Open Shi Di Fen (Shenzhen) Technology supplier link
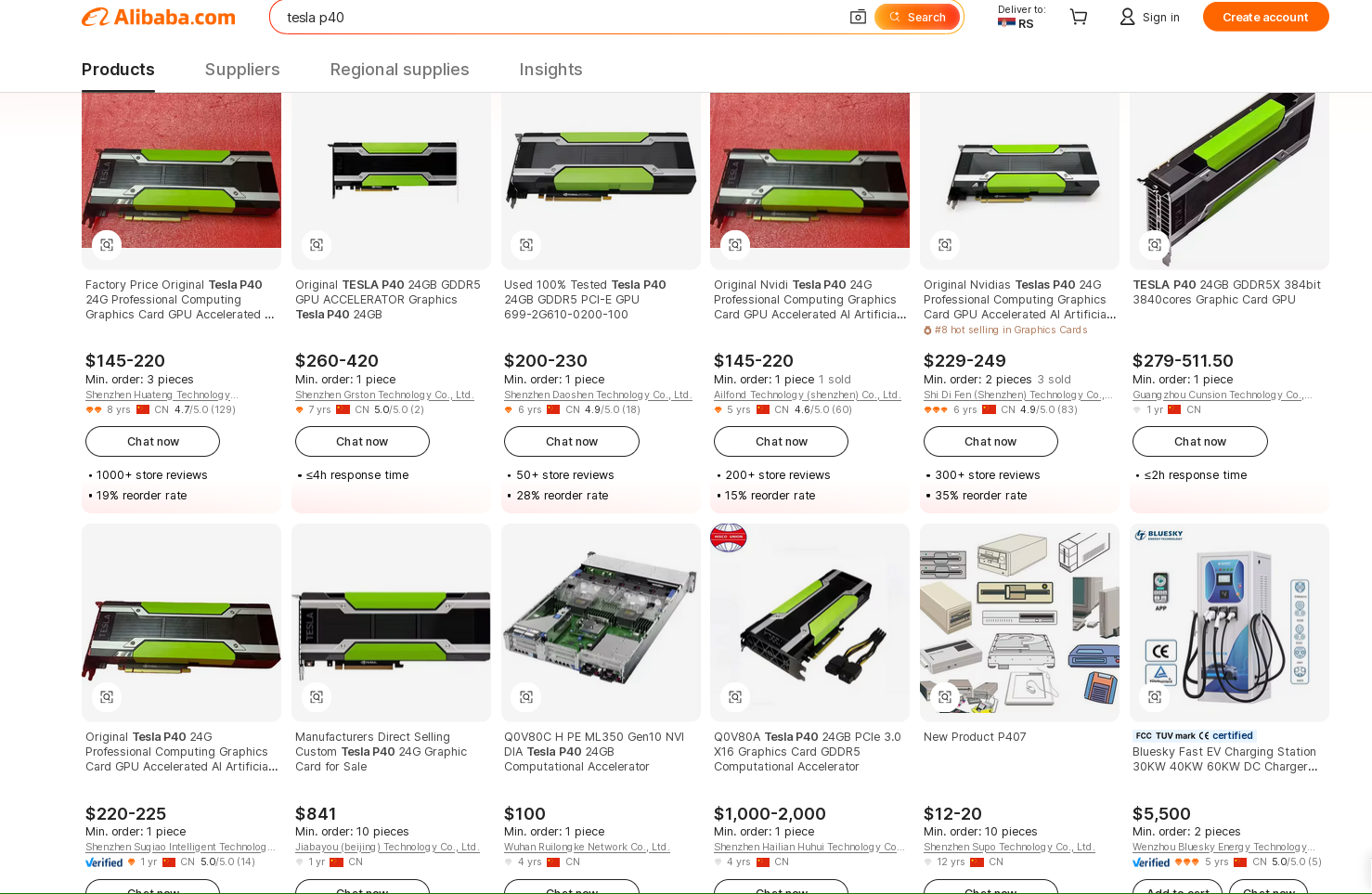The height and width of the screenshot is (894, 1372). 1017,395
